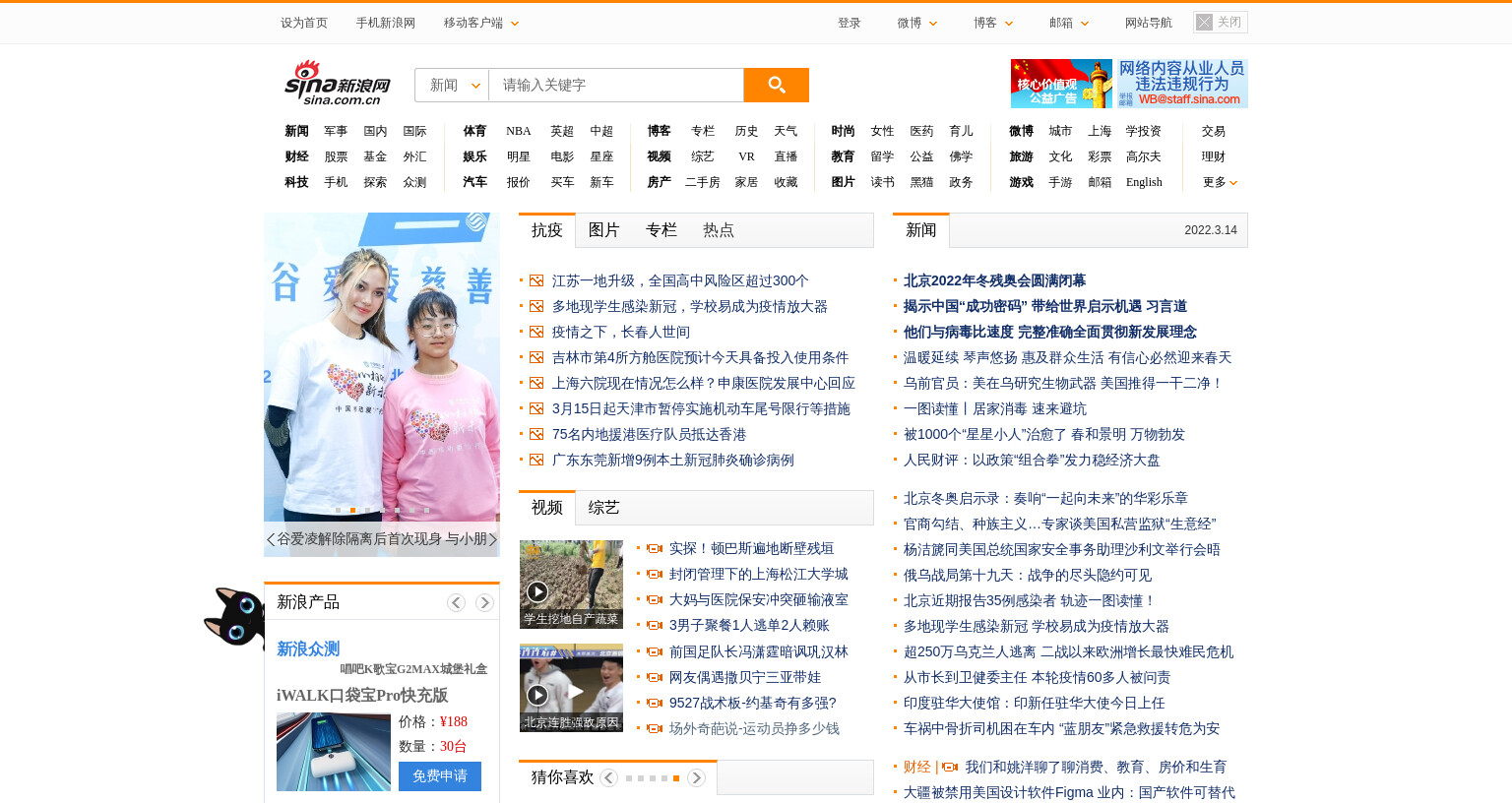Click video icon before 实探！顿巴斯遍地断壁残垣
Image resolution: width=1512 pixels, height=803 pixels.
click(655, 548)
